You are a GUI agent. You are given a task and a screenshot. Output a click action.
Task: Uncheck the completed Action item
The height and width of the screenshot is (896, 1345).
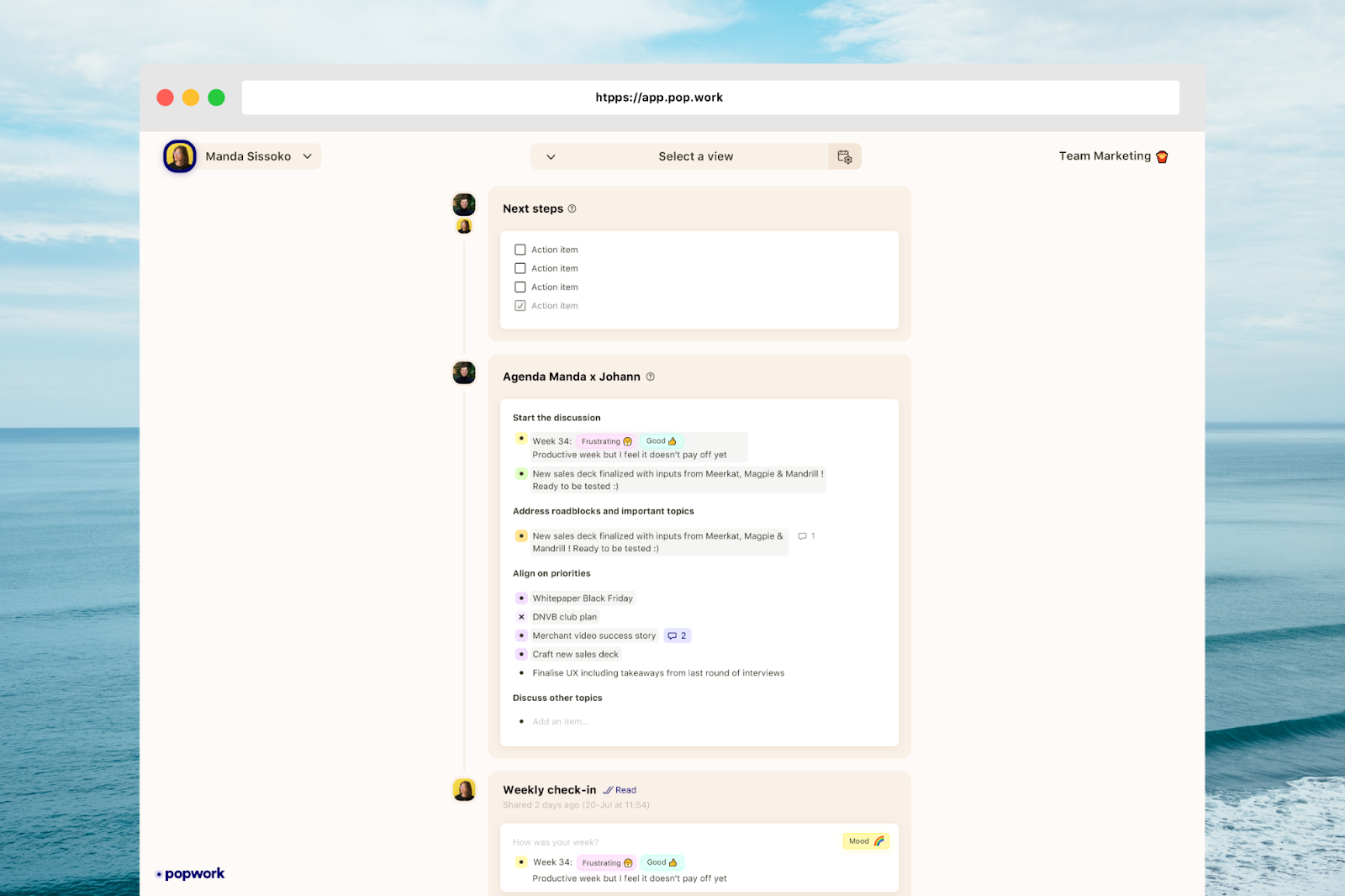(x=520, y=305)
